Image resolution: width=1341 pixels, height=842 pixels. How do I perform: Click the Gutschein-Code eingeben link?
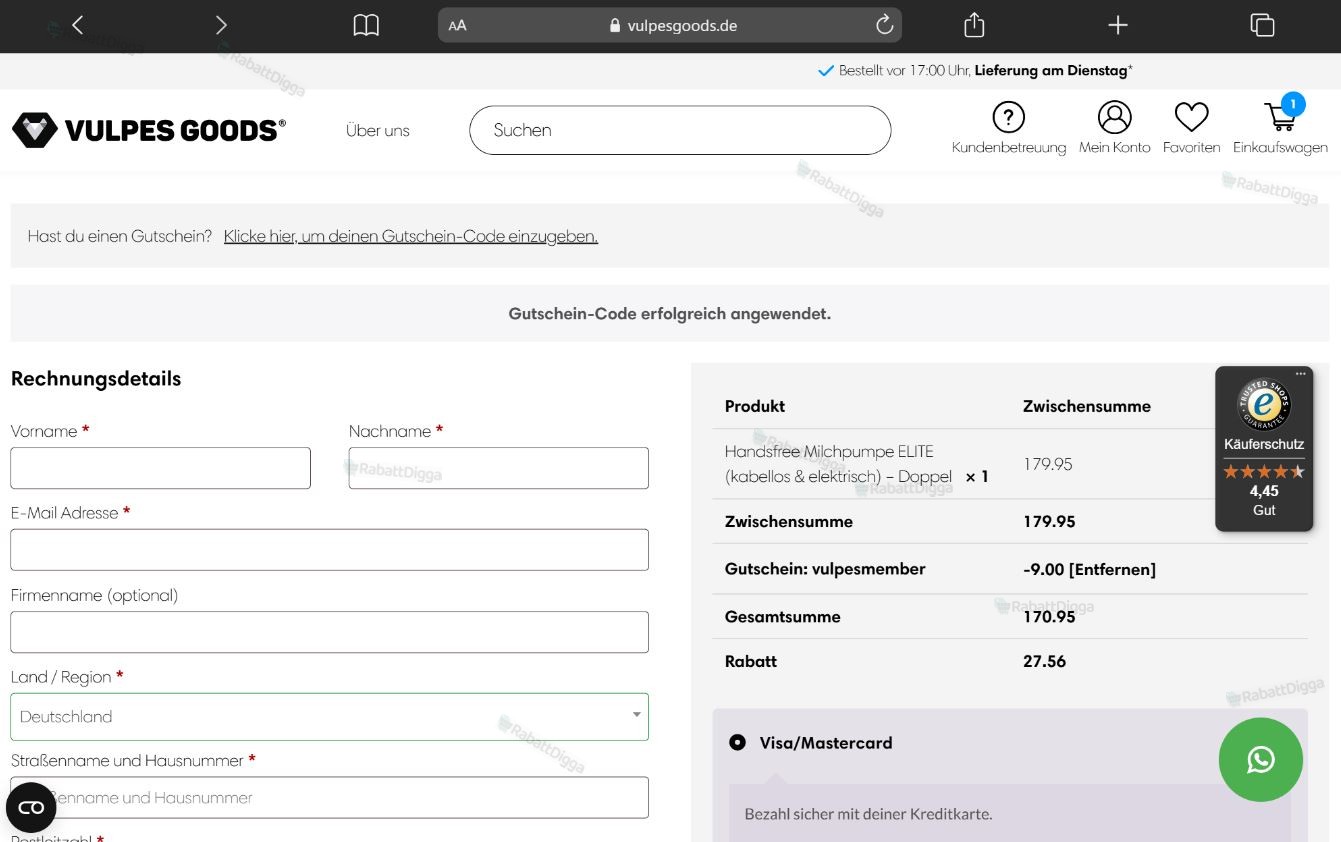tap(411, 236)
